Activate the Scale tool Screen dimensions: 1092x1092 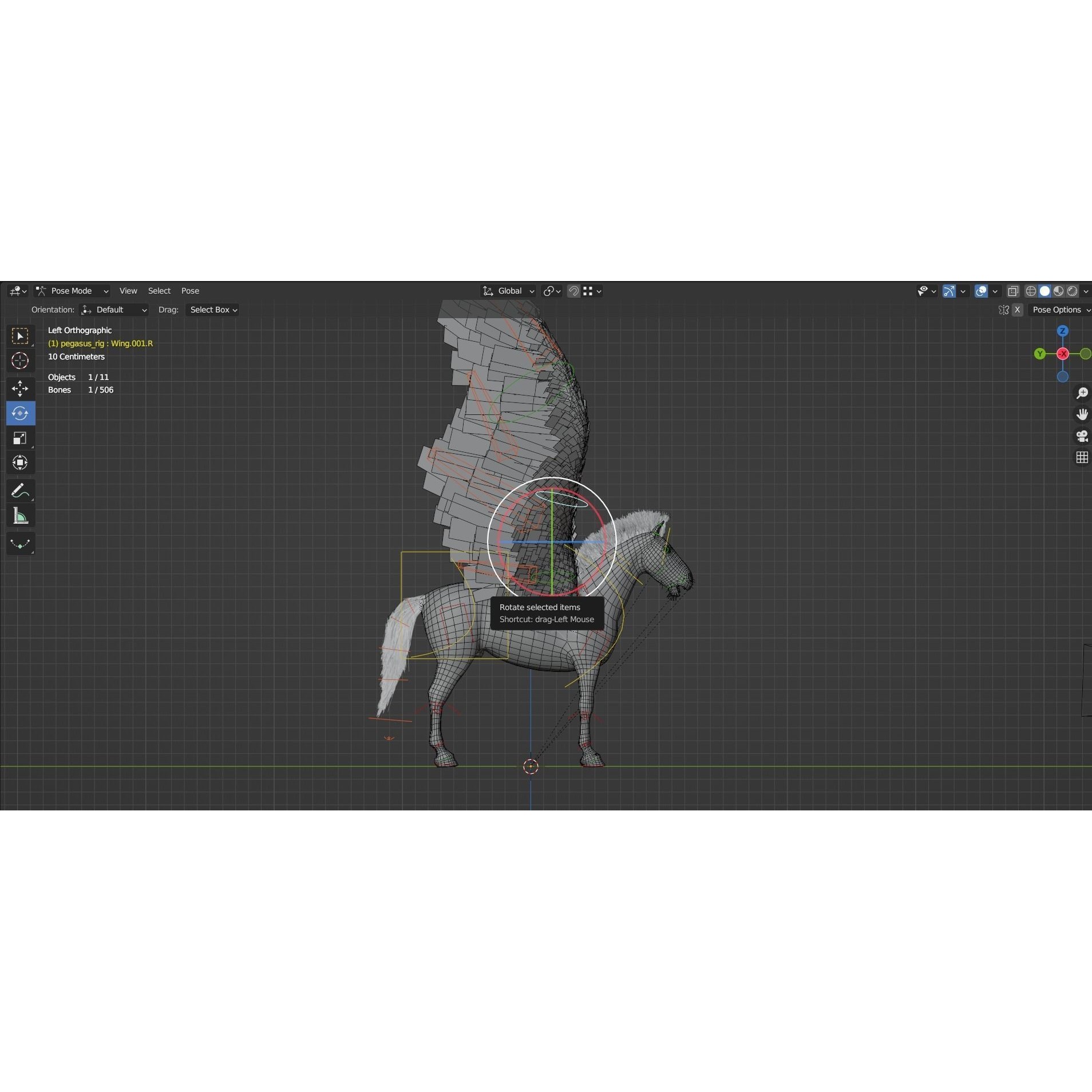click(20, 438)
